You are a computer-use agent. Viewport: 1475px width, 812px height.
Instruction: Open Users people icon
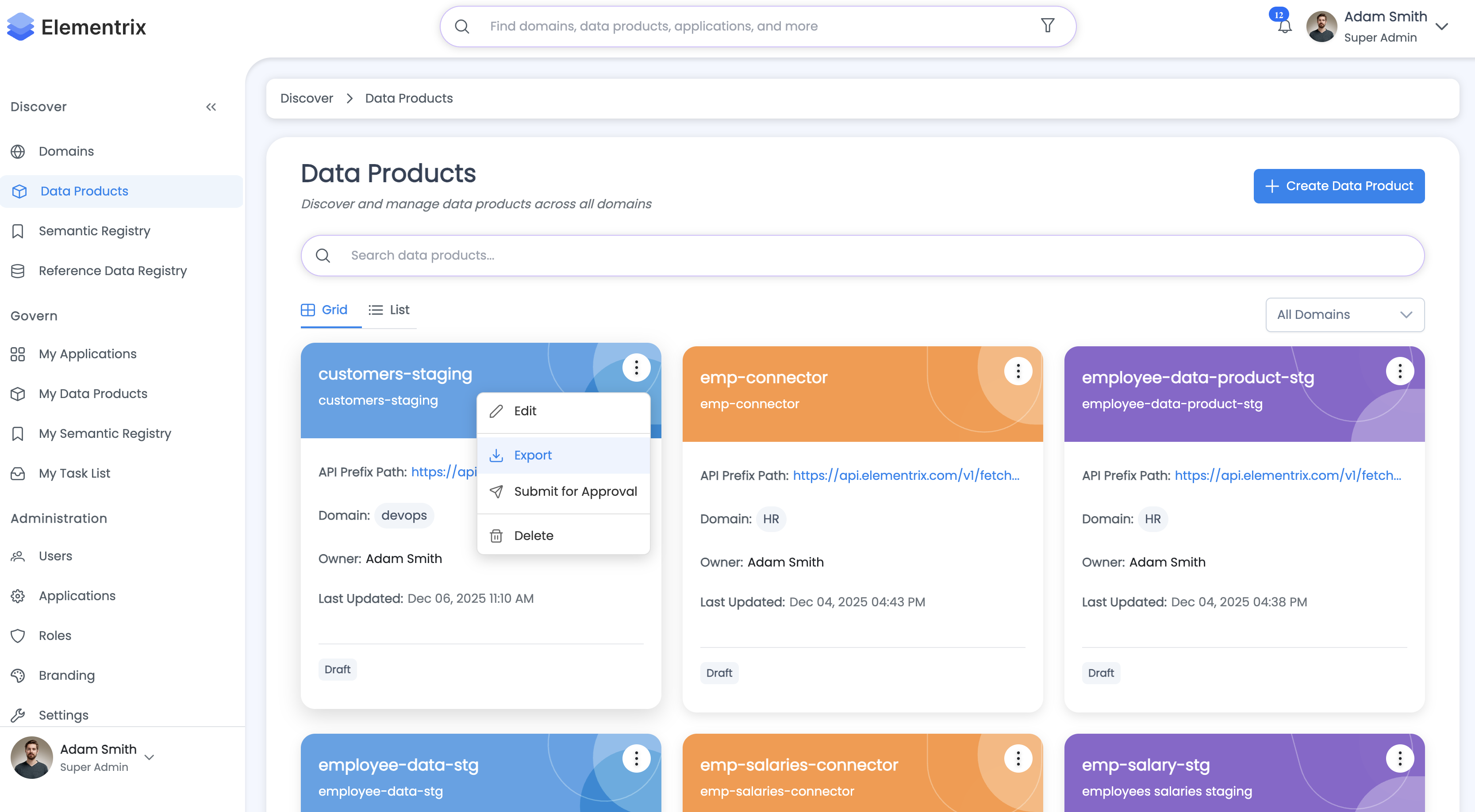click(18, 556)
